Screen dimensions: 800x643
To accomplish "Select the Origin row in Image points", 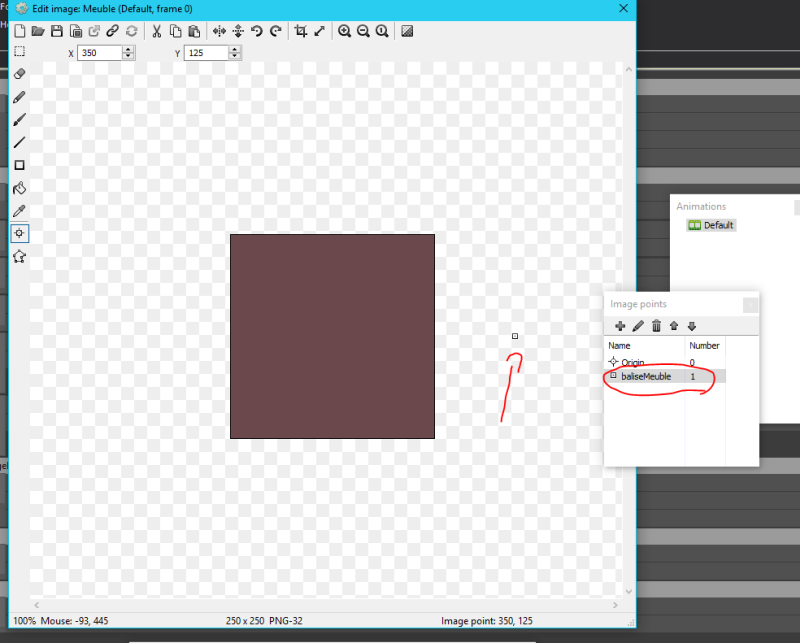I will click(665, 362).
